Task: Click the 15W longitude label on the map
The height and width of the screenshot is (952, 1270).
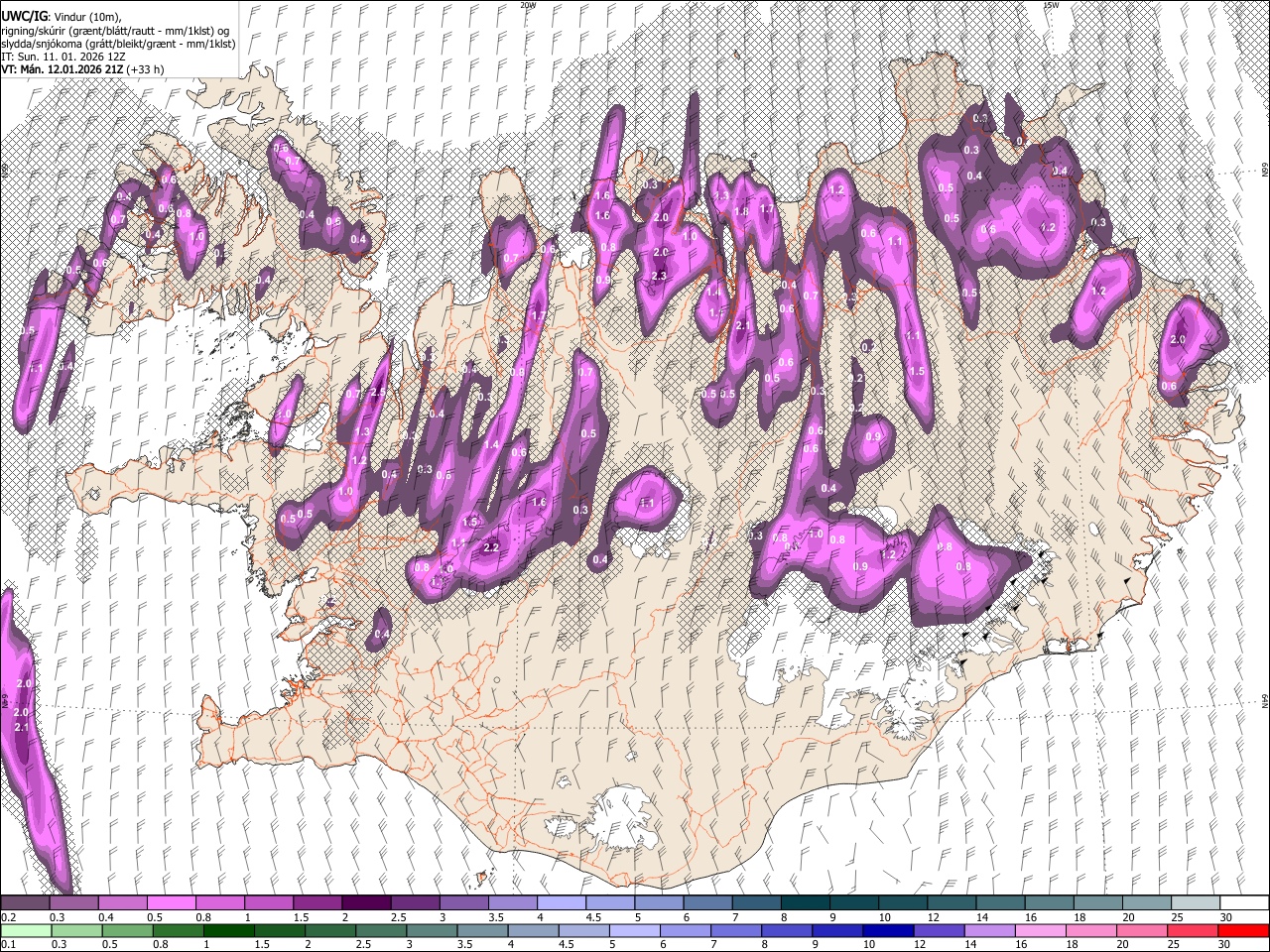Action: coord(1052,5)
